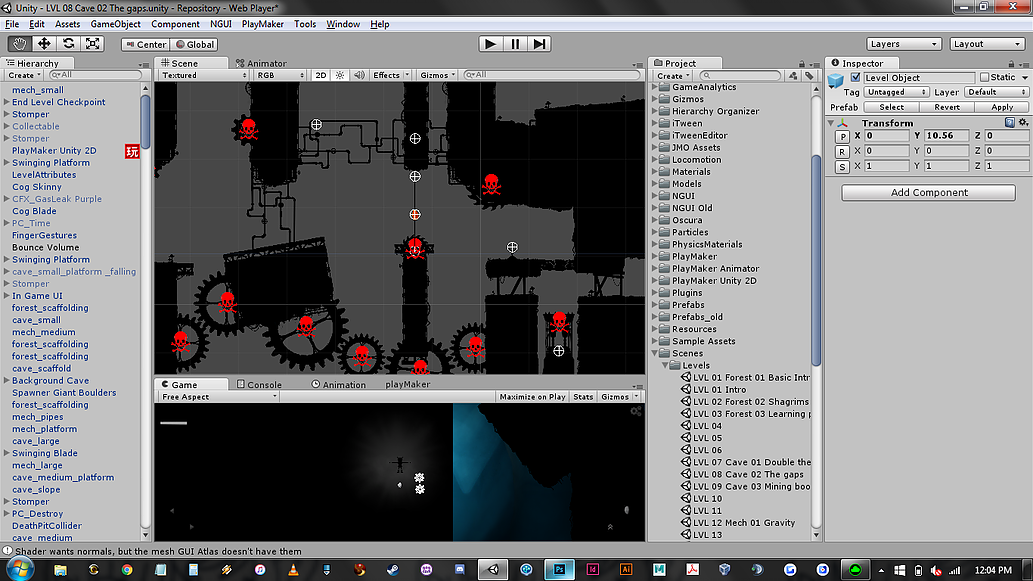Open the GameObject menu
Viewport: 1033px width, 581px height.
pyautogui.click(x=115, y=24)
